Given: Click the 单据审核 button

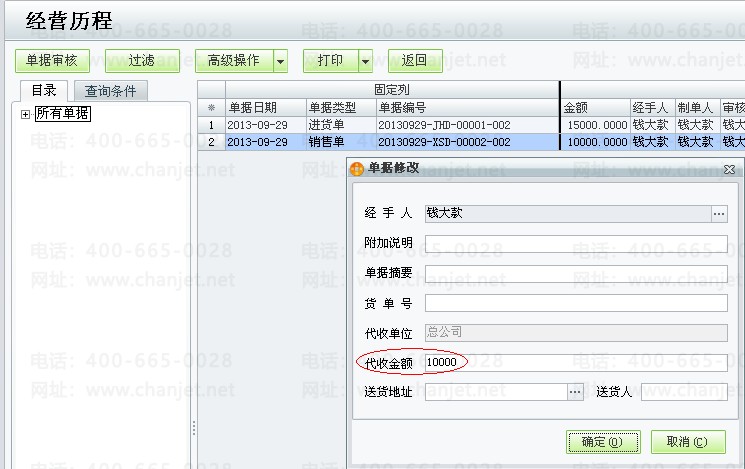Looking at the screenshot, I should tap(52, 61).
